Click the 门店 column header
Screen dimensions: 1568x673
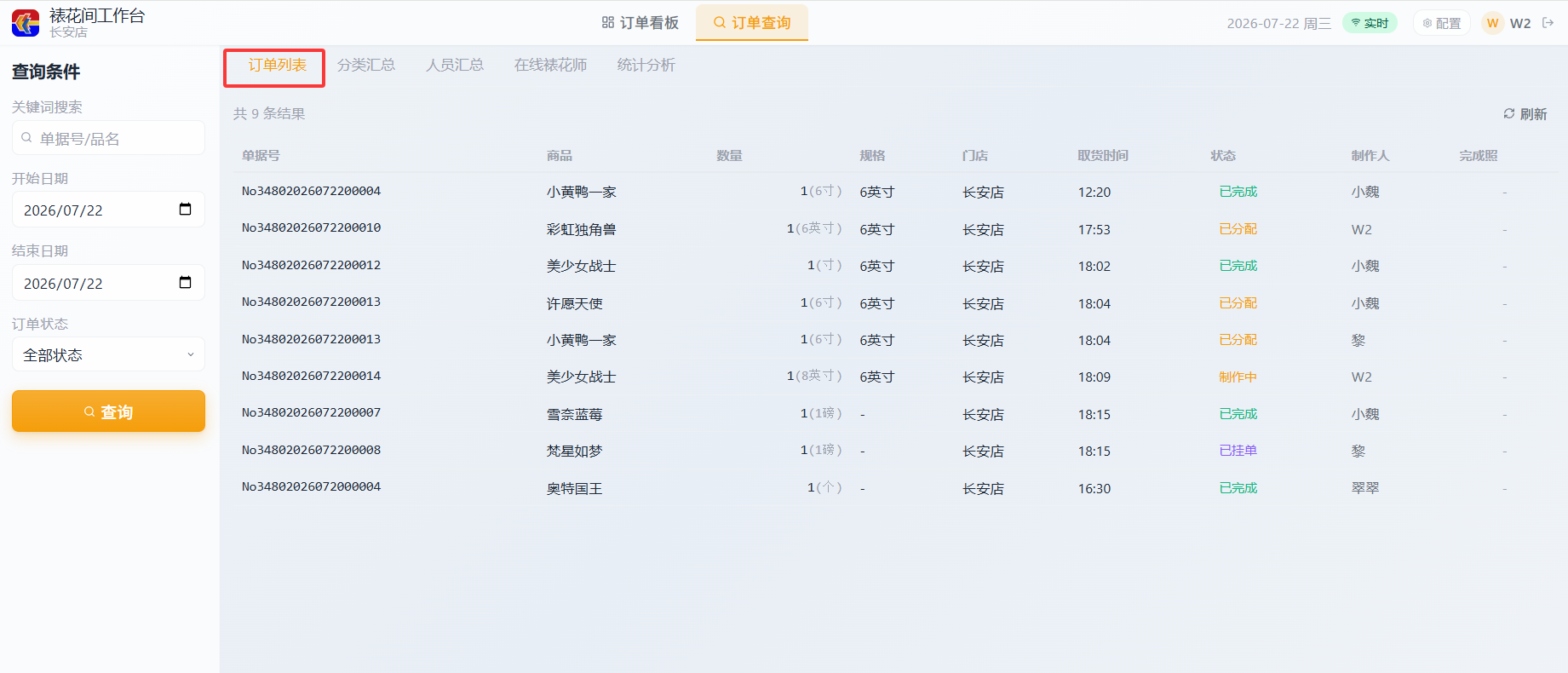coord(975,155)
